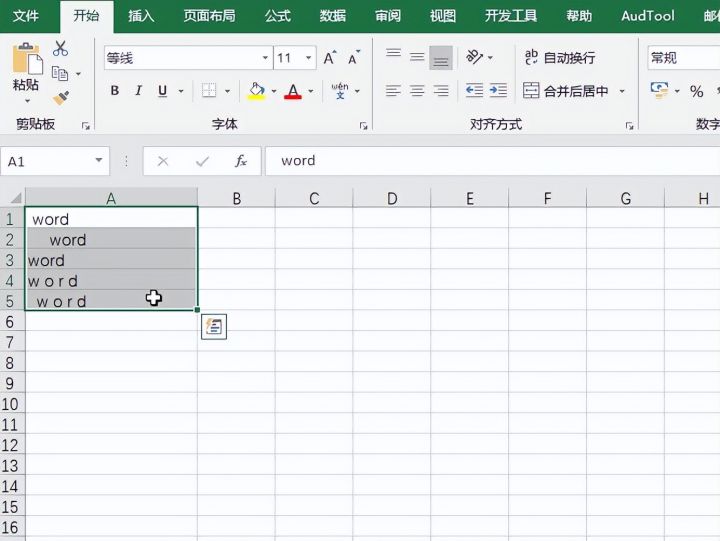Toggle Italic formatting
This screenshot has width=720, height=541.
click(138, 90)
